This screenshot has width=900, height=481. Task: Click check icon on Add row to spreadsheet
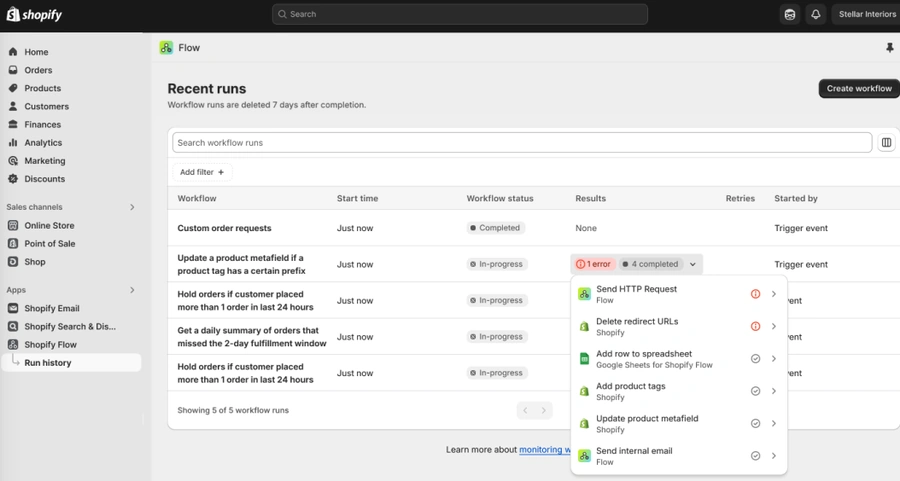click(755, 359)
